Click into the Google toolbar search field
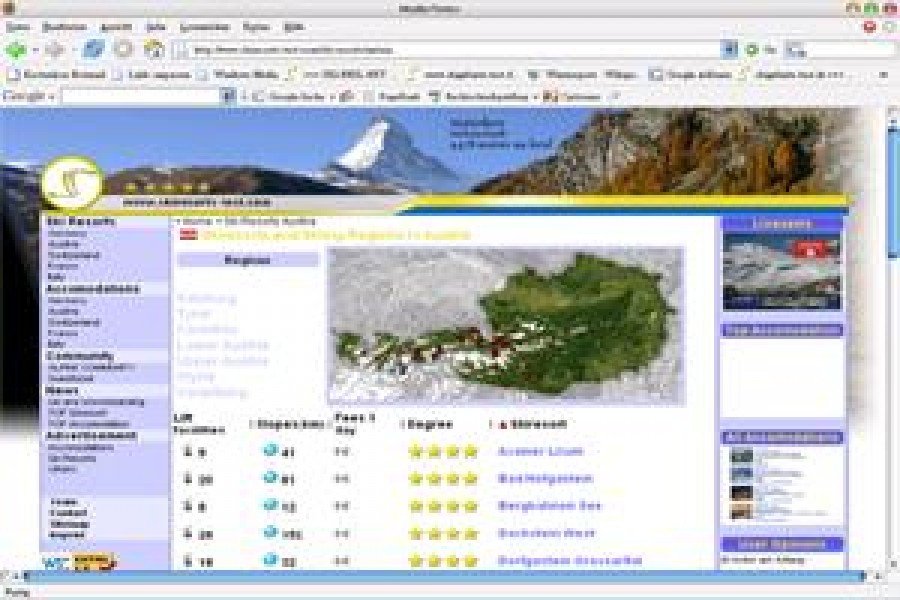Image resolution: width=900 pixels, height=600 pixels. click(x=141, y=96)
